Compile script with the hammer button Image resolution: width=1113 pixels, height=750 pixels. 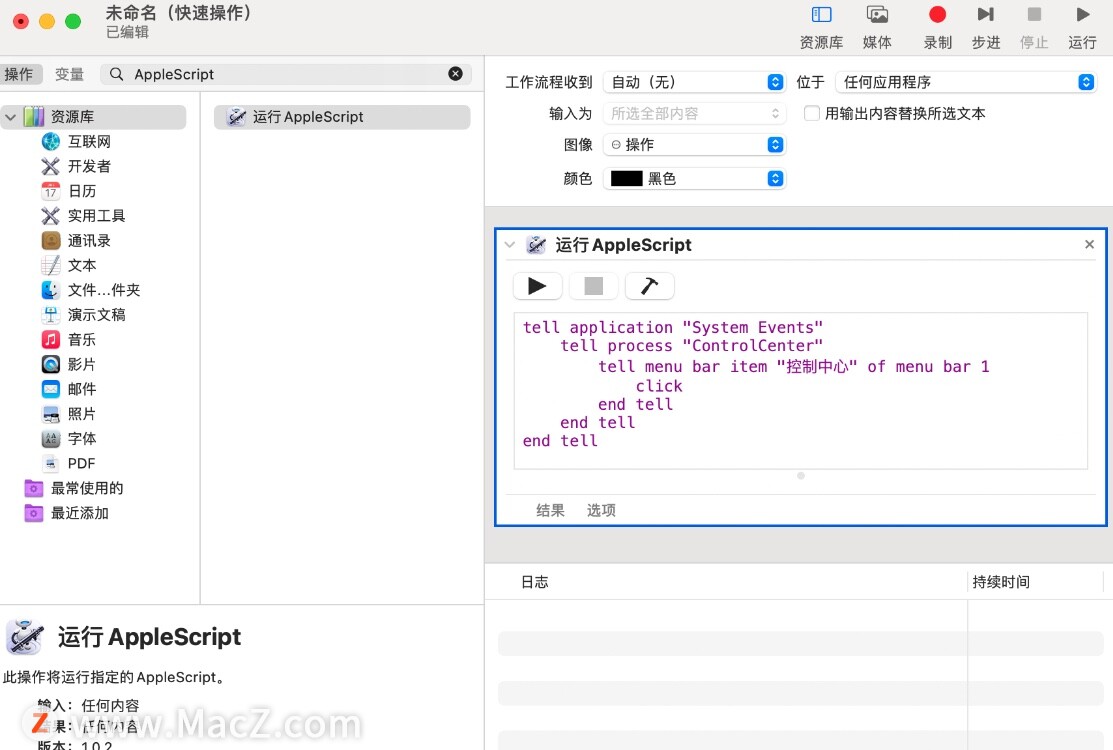click(x=649, y=286)
